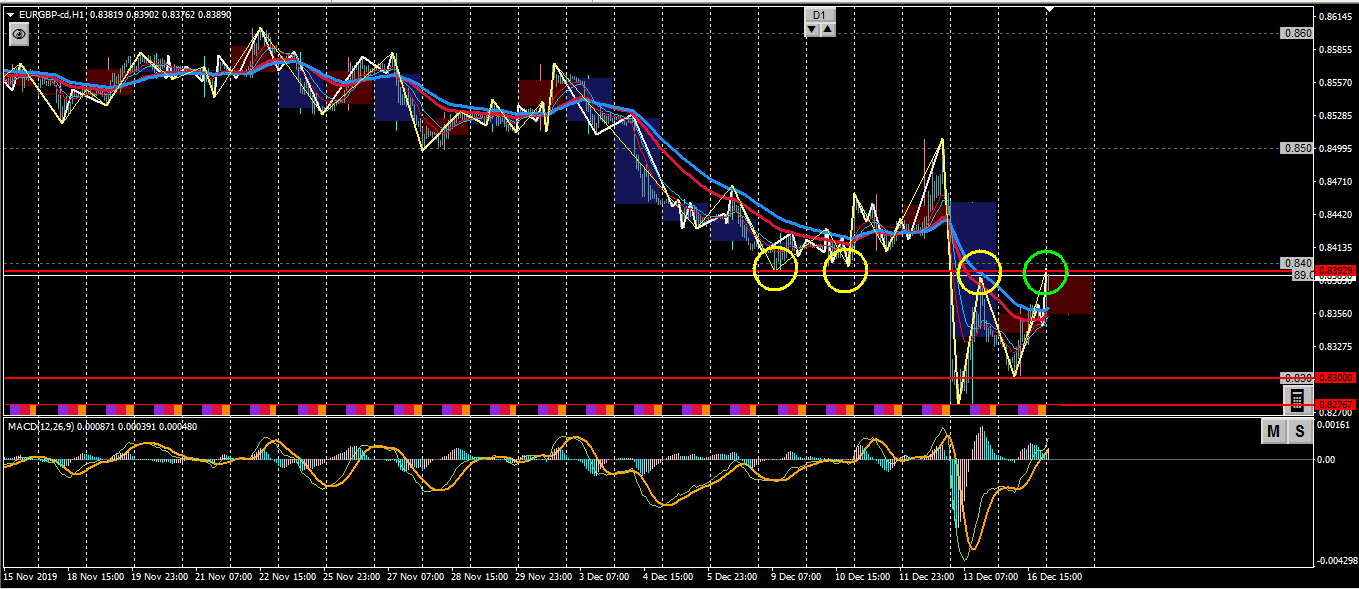Click the 16 Dec 15:00 time label
Image resolution: width=1359 pixels, height=589 pixels.
(x=1055, y=577)
